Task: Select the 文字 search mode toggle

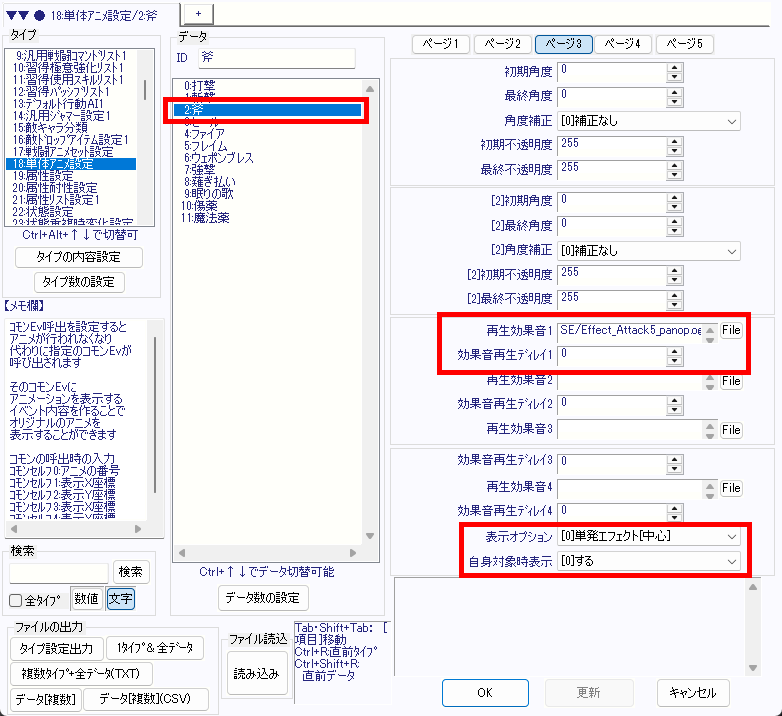Action: (119, 599)
